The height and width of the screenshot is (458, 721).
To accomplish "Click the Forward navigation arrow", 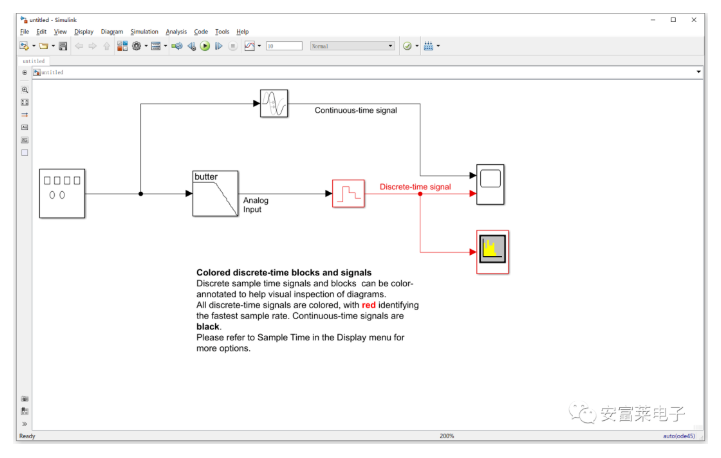I will tap(92, 46).
